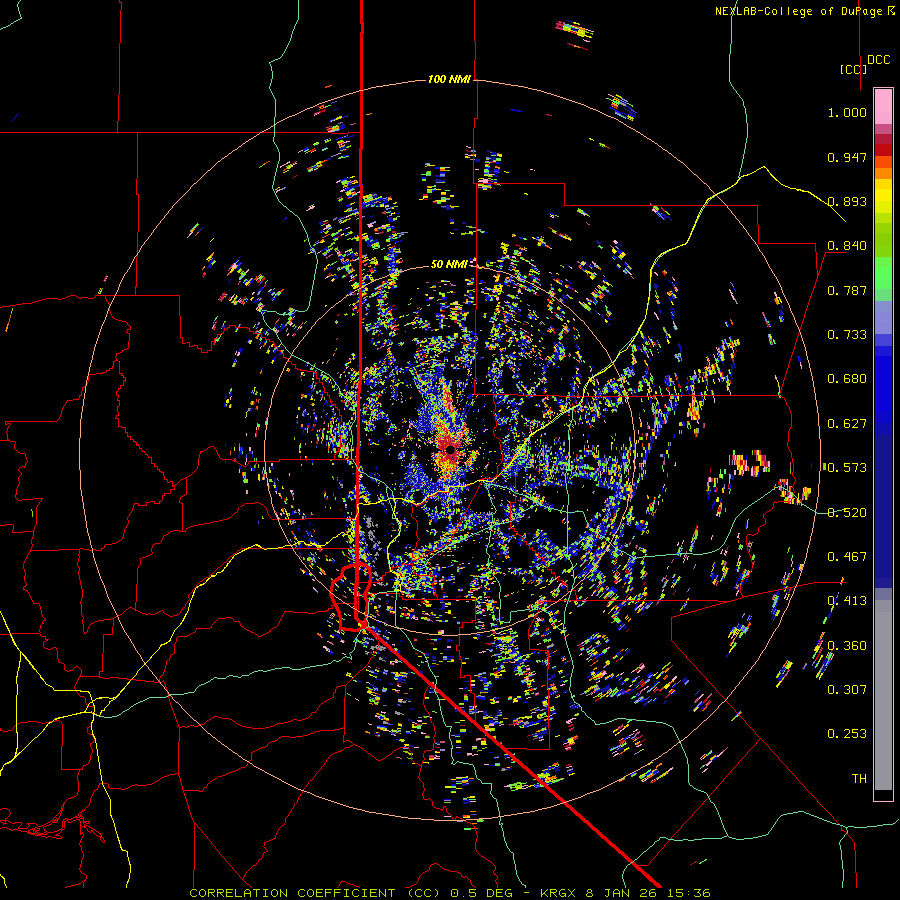Image resolution: width=900 pixels, height=900 pixels.
Task: Click the 0.627 scale value
Action: (x=847, y=423)
